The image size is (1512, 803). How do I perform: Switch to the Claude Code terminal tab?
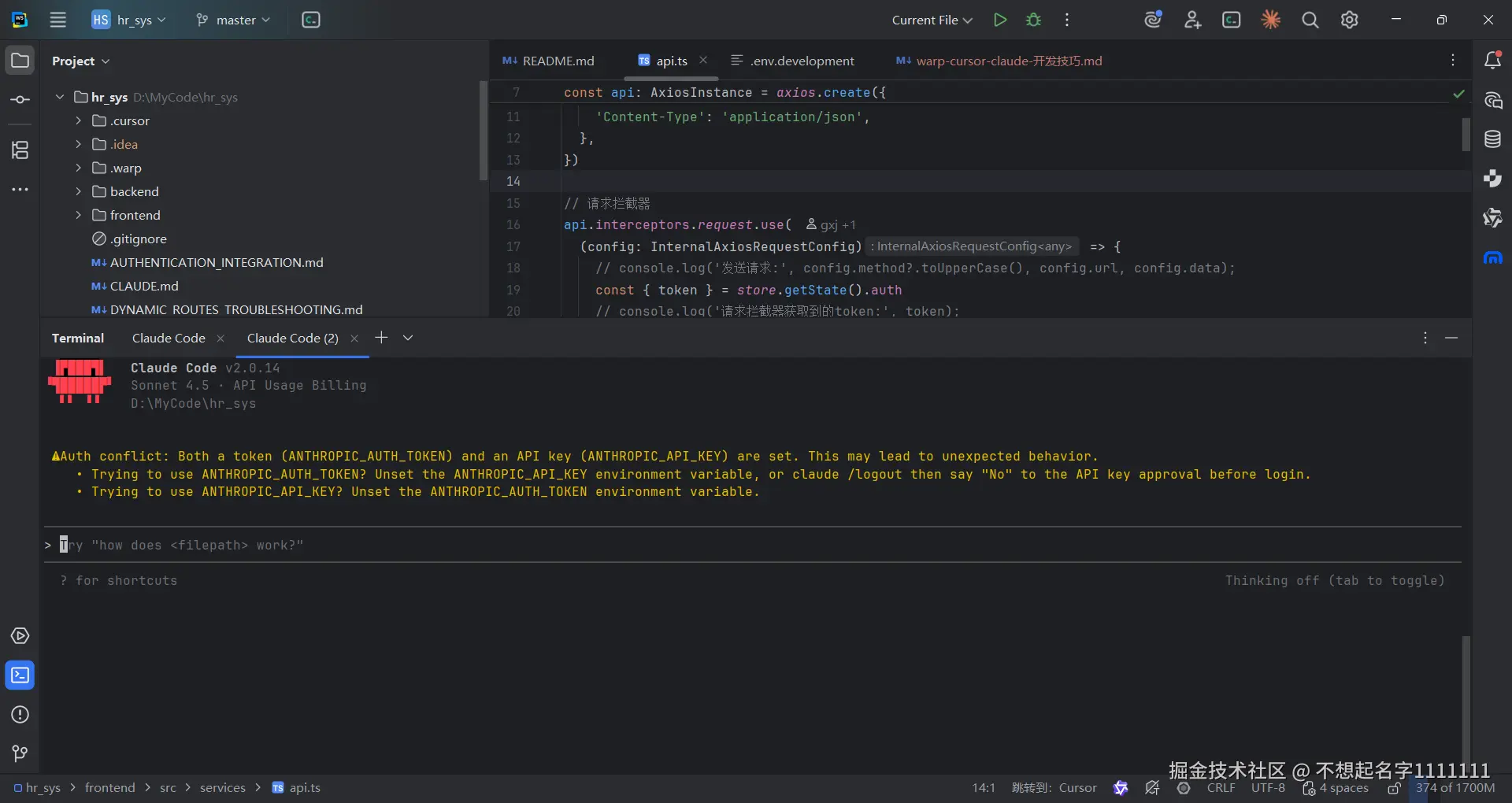(169, 338)
